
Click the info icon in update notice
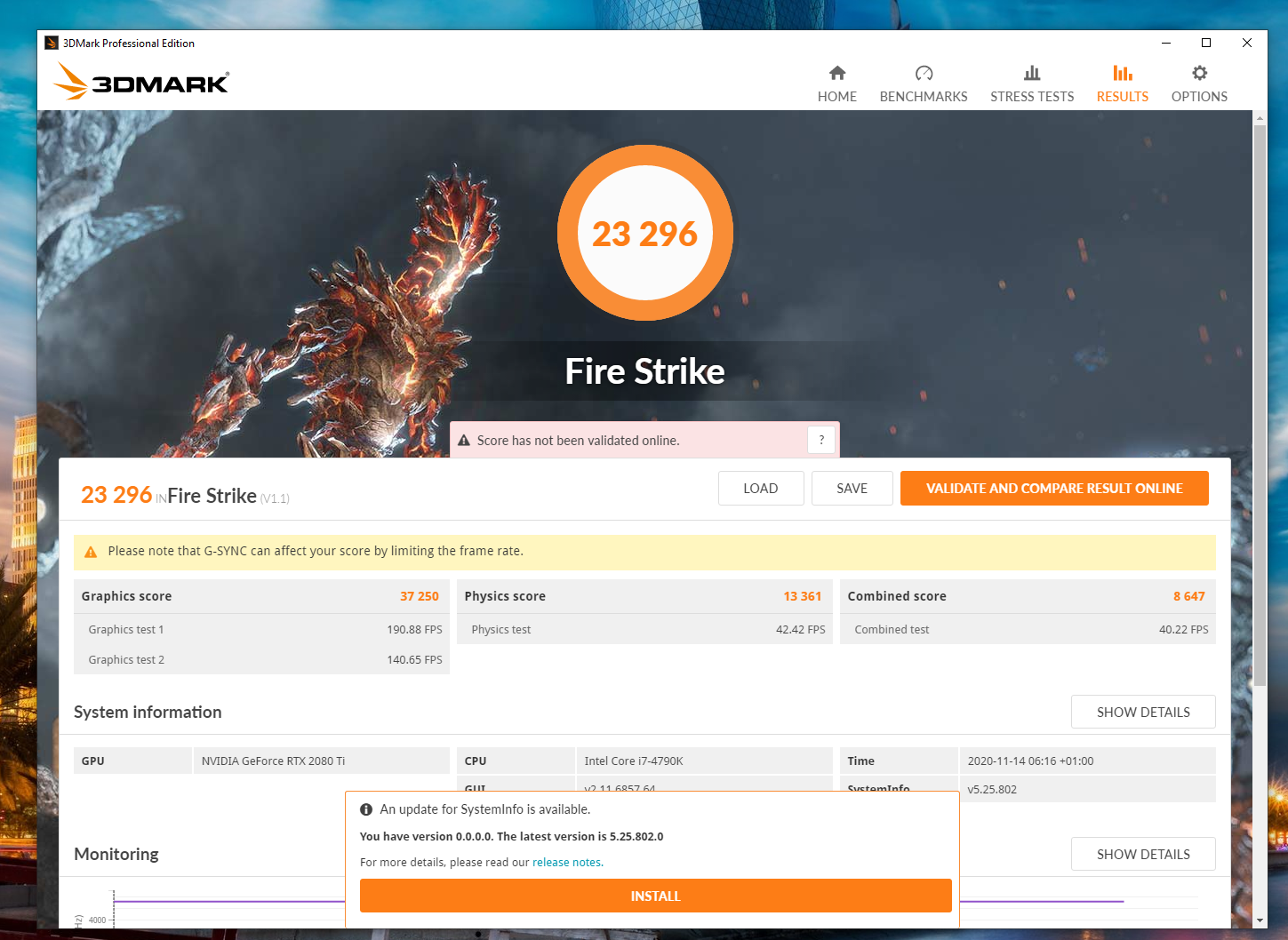(366, 809)
